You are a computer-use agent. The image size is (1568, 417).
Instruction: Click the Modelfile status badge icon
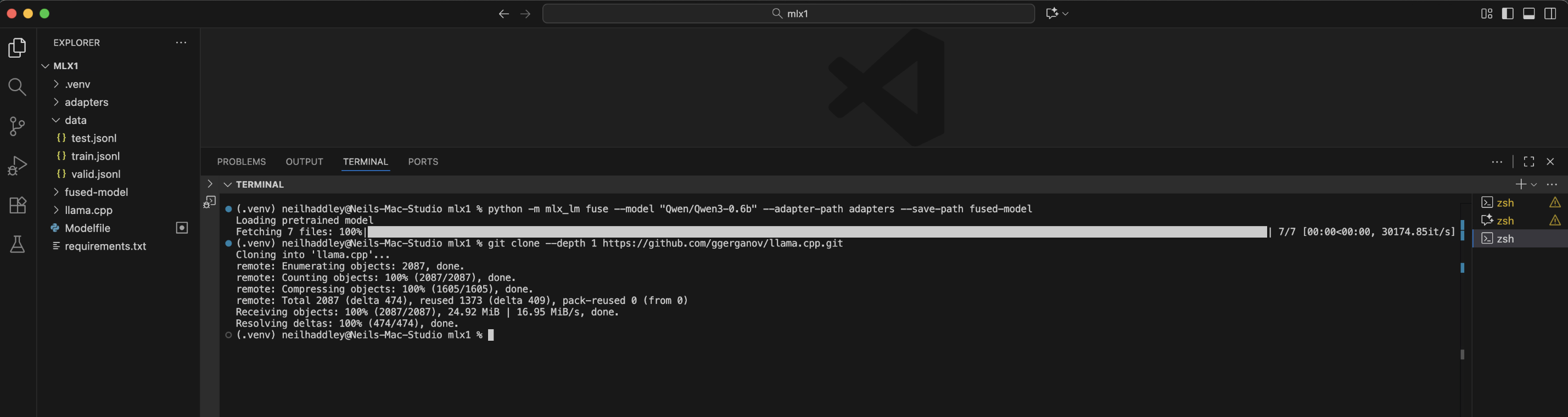(182, 228)
